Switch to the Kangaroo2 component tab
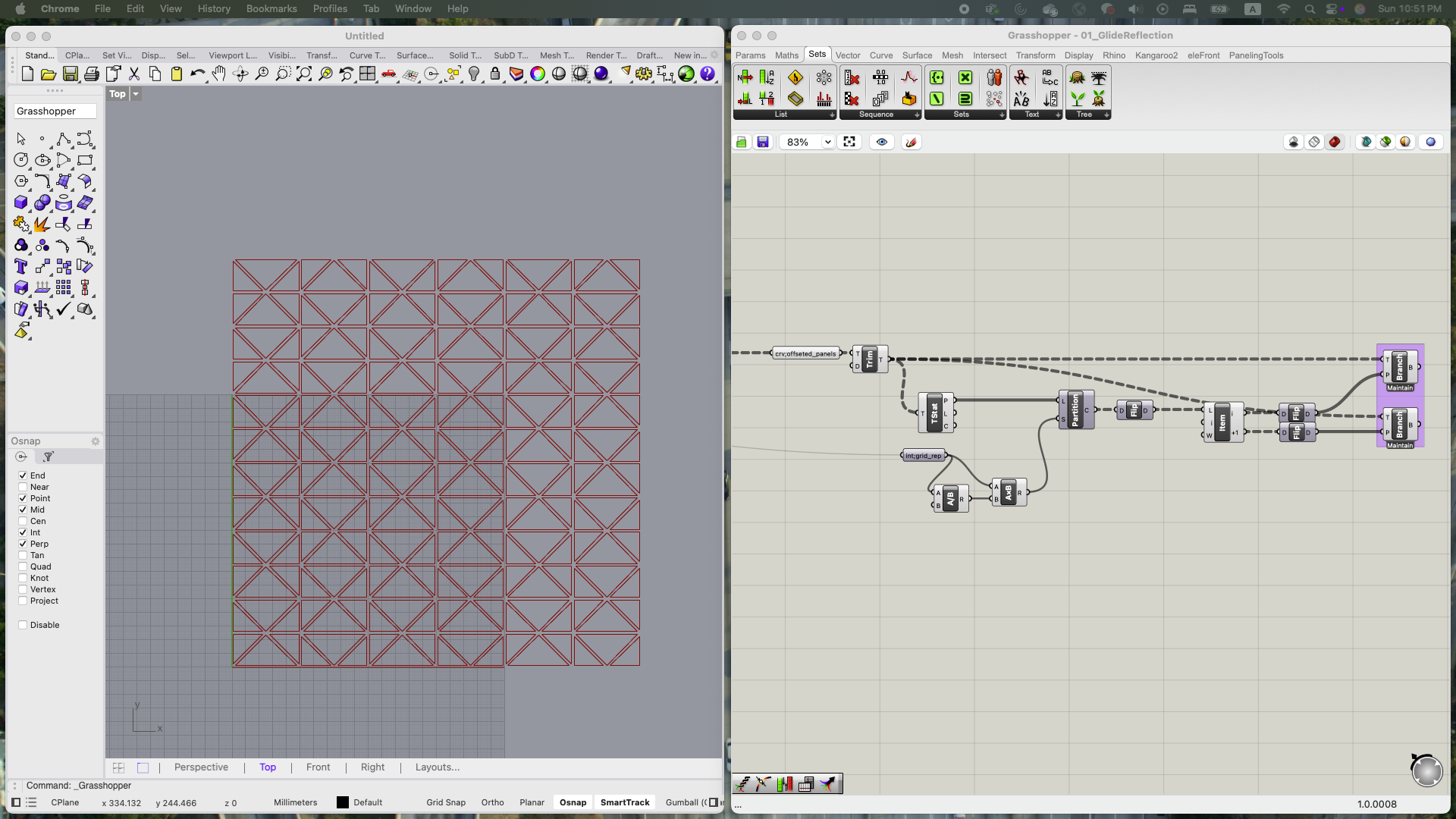The height and width of the screenshot is (819, 1456). tap(1156, 55)
